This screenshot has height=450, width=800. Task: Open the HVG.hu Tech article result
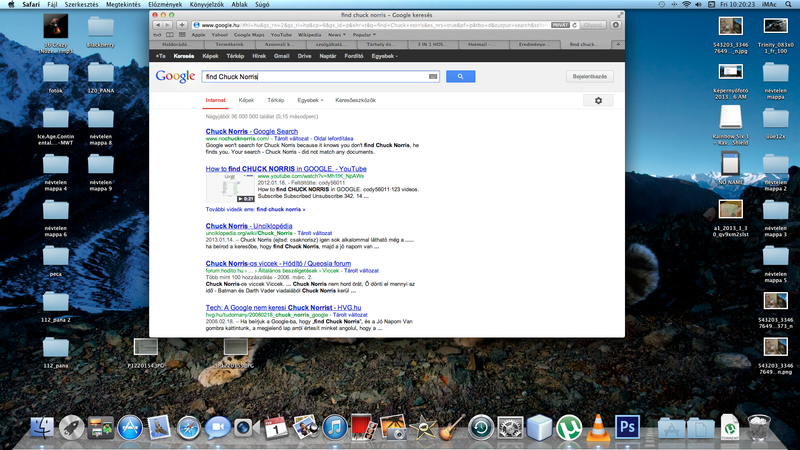[x=283, y=308]
